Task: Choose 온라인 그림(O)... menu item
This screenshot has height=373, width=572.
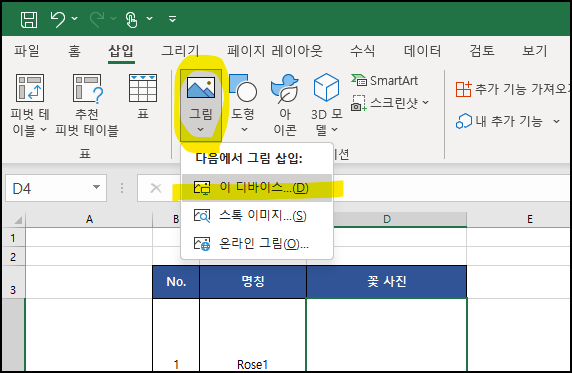Action: click(257, 243)
